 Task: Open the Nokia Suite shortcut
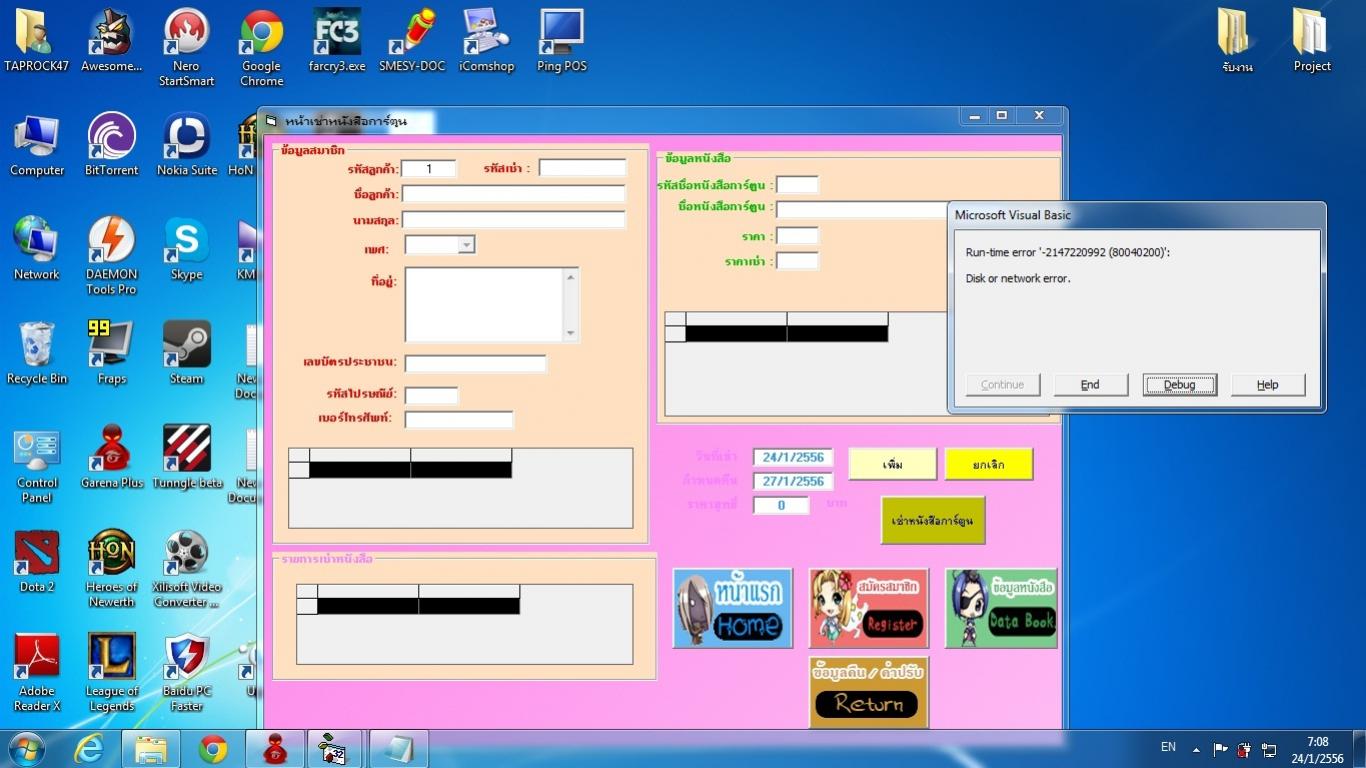click(x=186, y=145)
